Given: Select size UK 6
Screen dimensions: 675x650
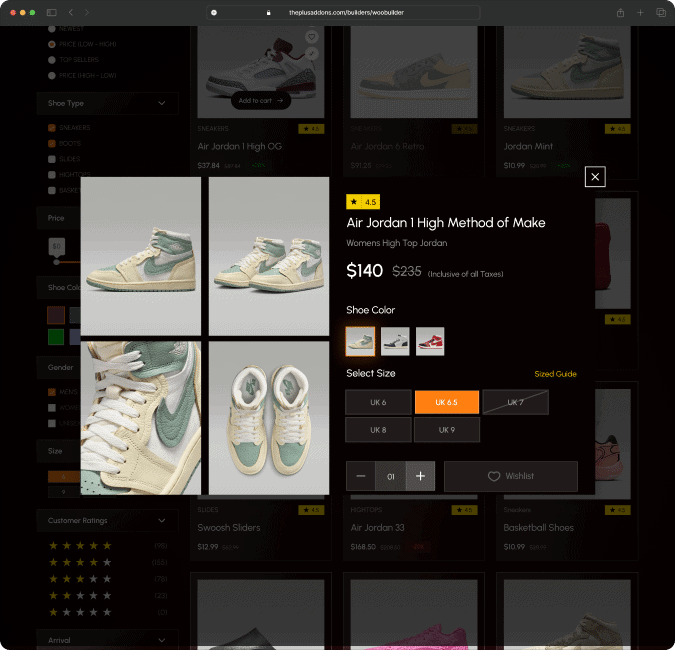Looking at the screenshot, I should (x=379, y=402).
